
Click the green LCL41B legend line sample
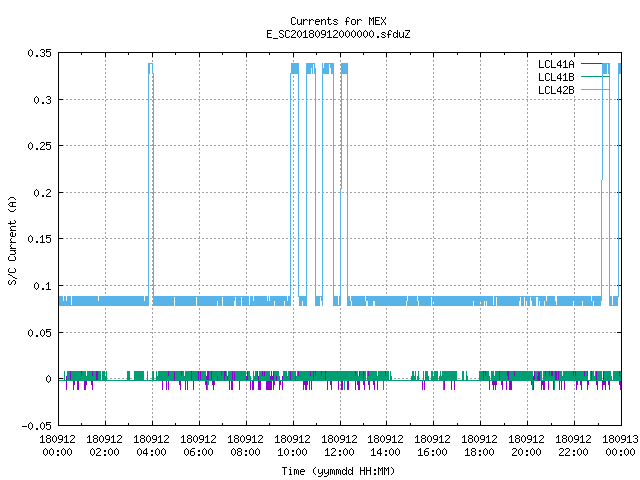coord(595,77)
